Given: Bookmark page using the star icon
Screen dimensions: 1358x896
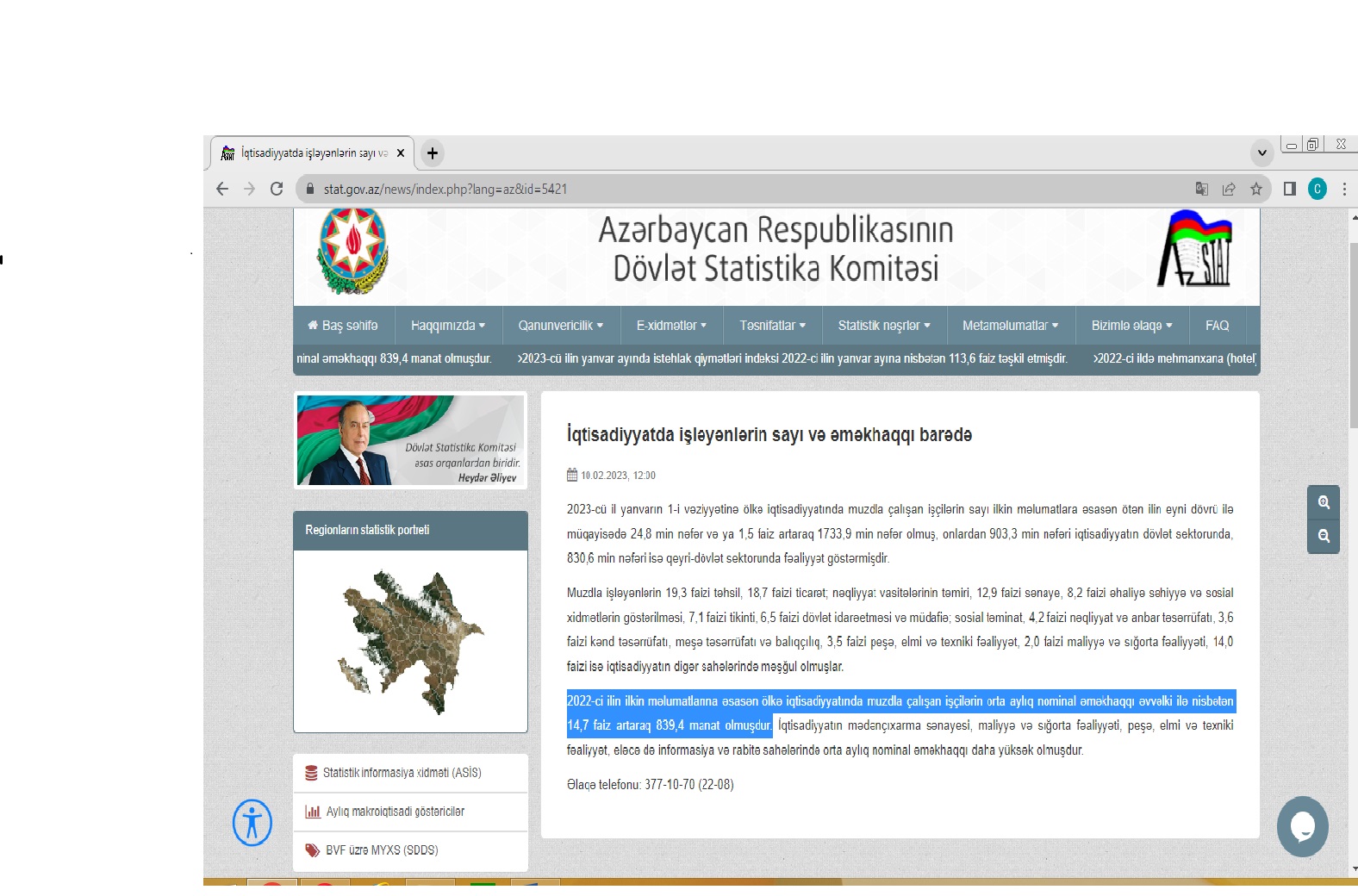Looking at the screenshot, I should tap(1256, 189).
